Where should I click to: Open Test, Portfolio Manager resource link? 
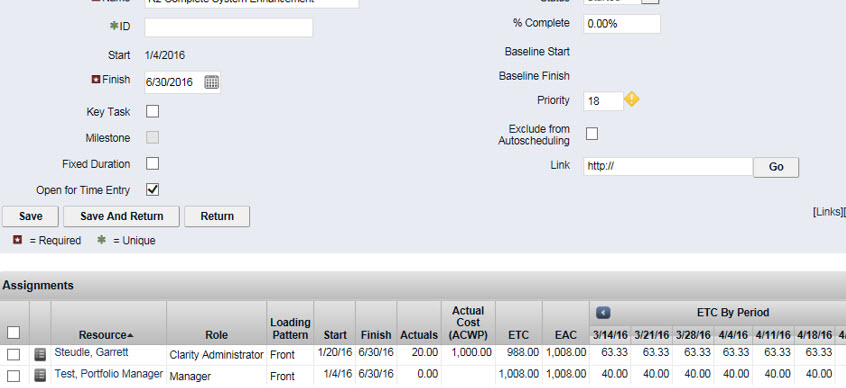[x=108, y=373]
